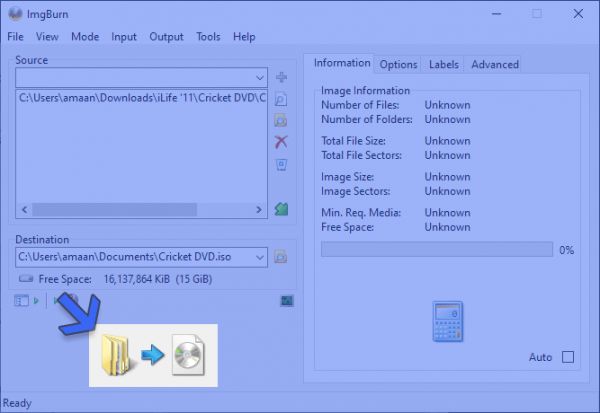Open the Tools menu
Viewport: 600px width, 413px height.
tap(208, 37)
